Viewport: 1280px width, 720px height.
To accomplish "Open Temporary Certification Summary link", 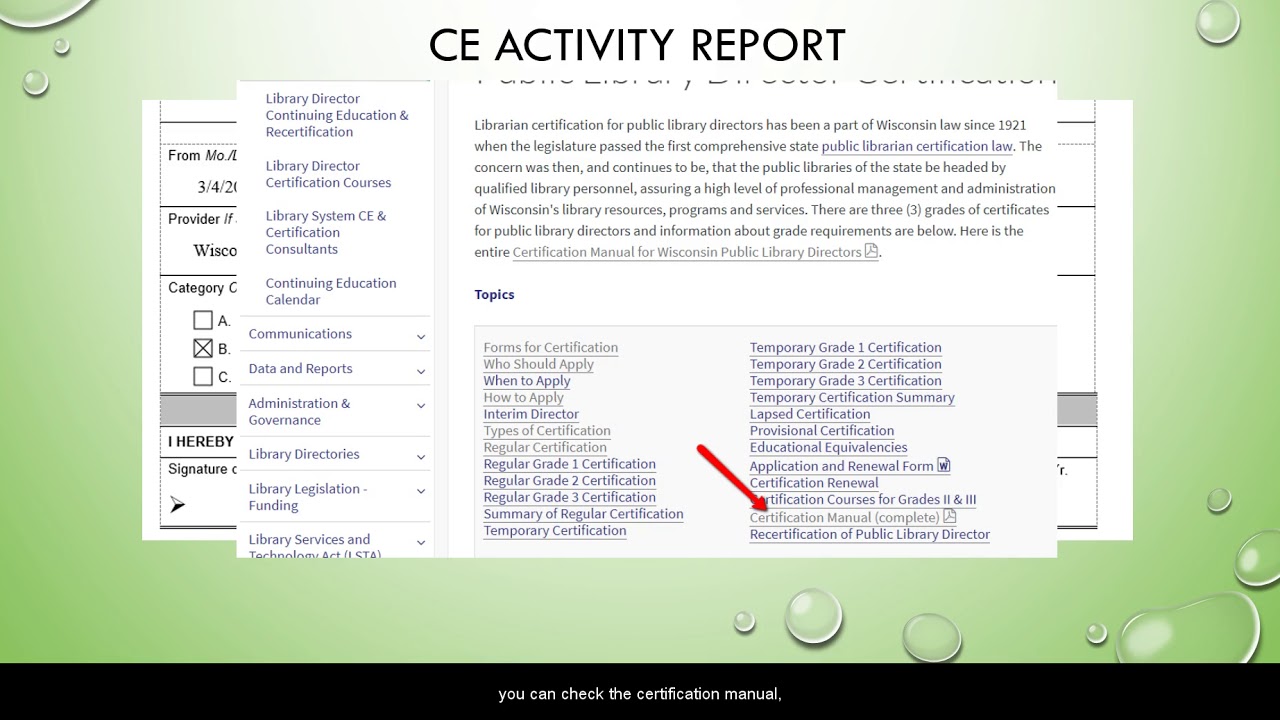I will [852, 397].
